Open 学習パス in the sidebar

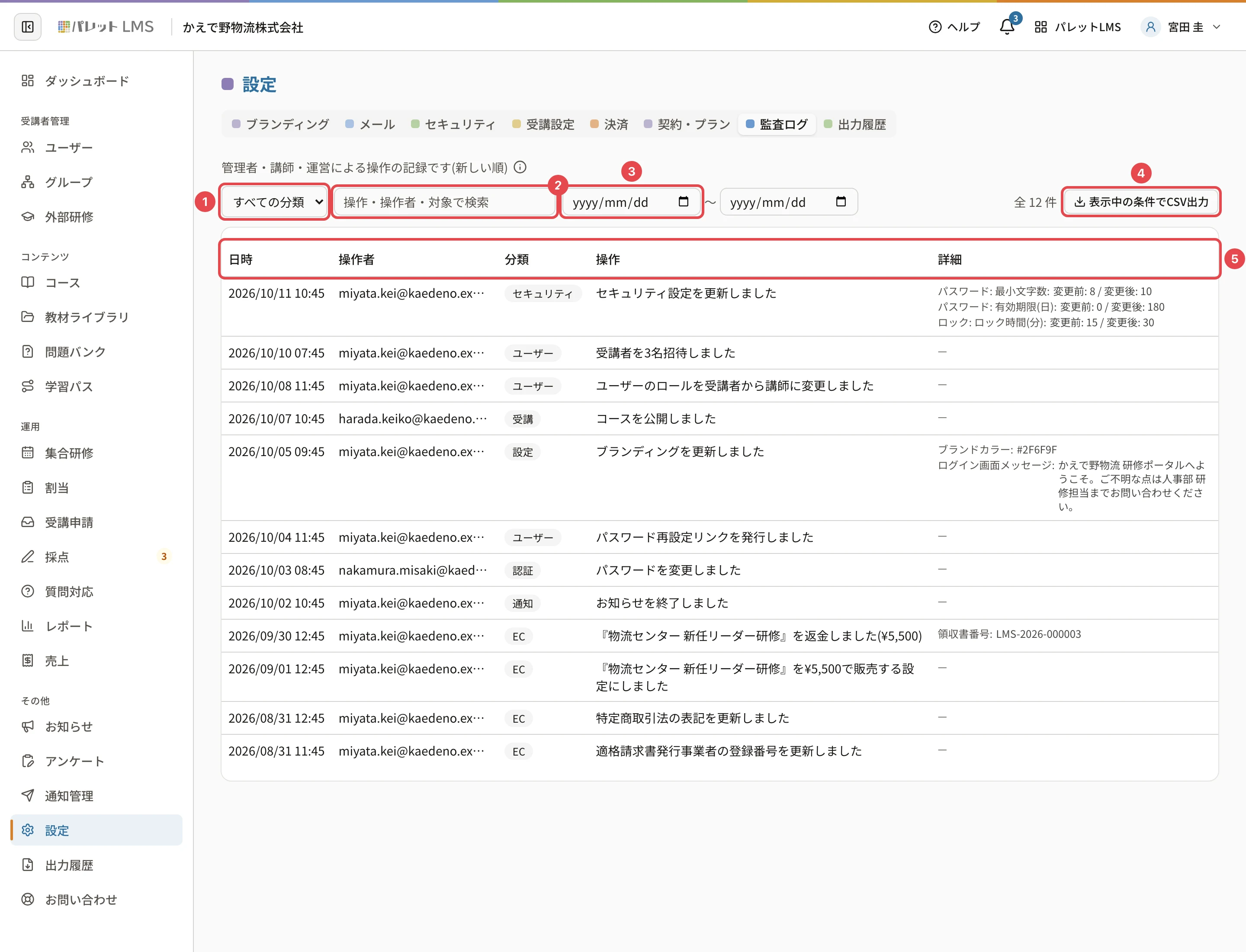click(x=96, y=386)
